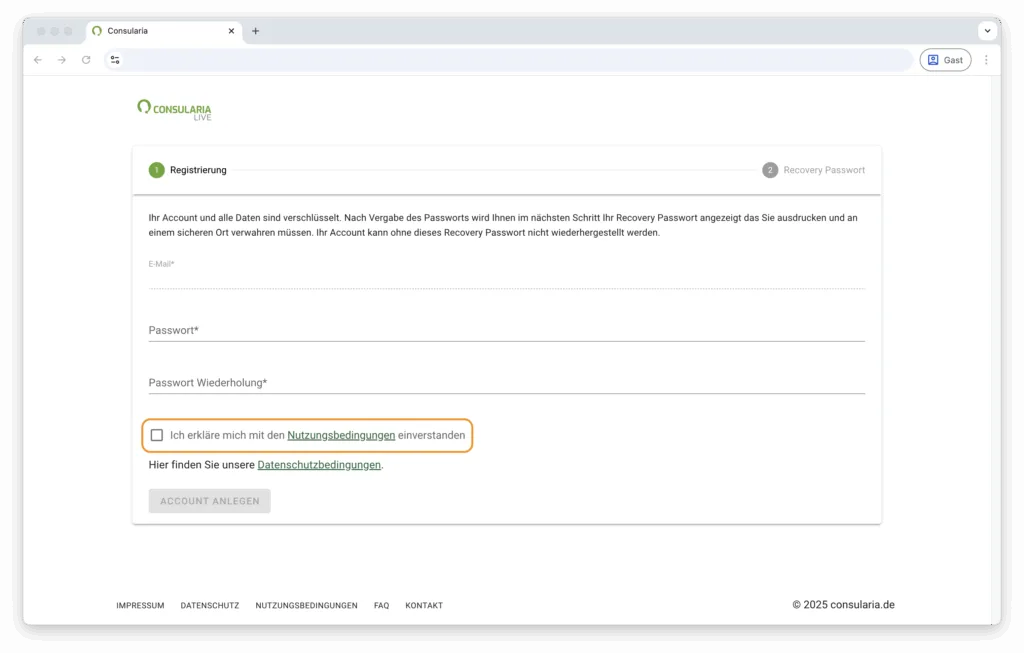The image size is (1024, 653).
Task: Reload the page with refresh icon
Action: tap(86, 60)
